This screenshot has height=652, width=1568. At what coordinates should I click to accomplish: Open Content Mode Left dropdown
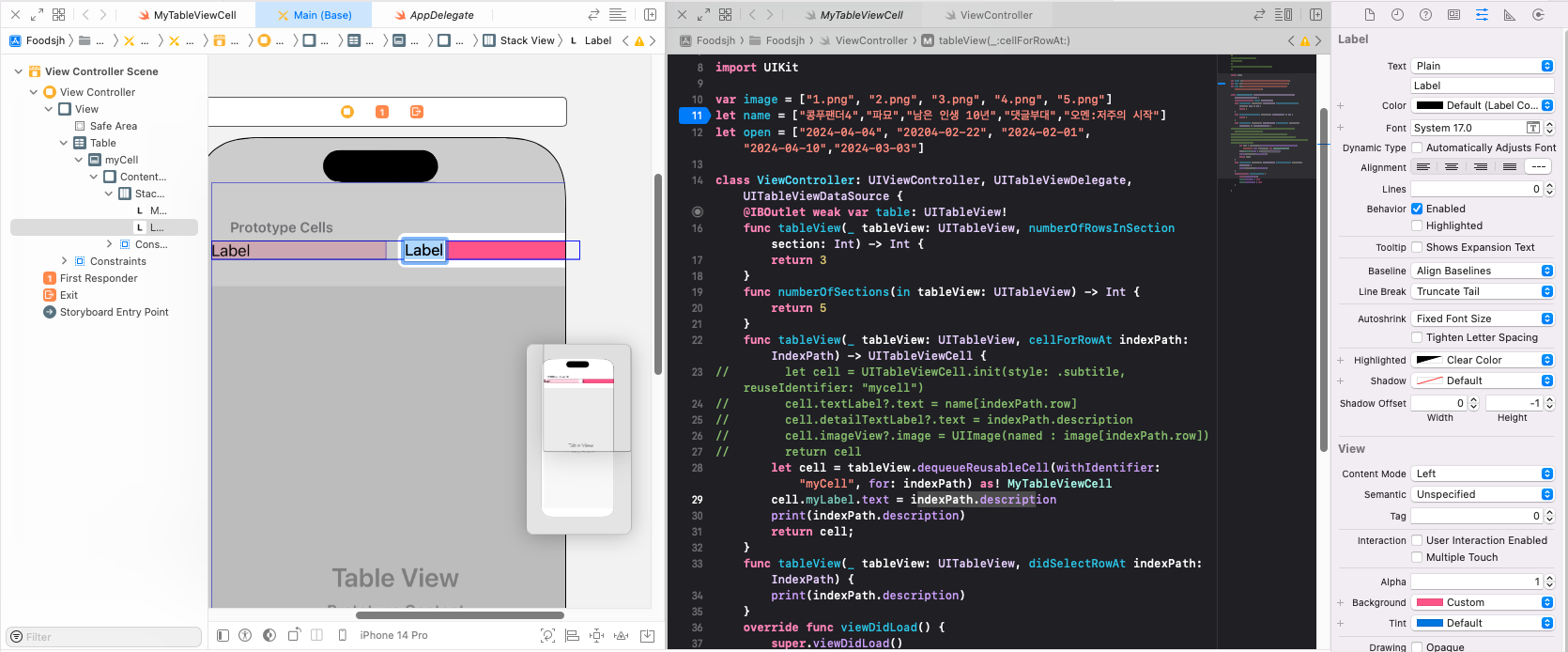tap(1483, 473)
